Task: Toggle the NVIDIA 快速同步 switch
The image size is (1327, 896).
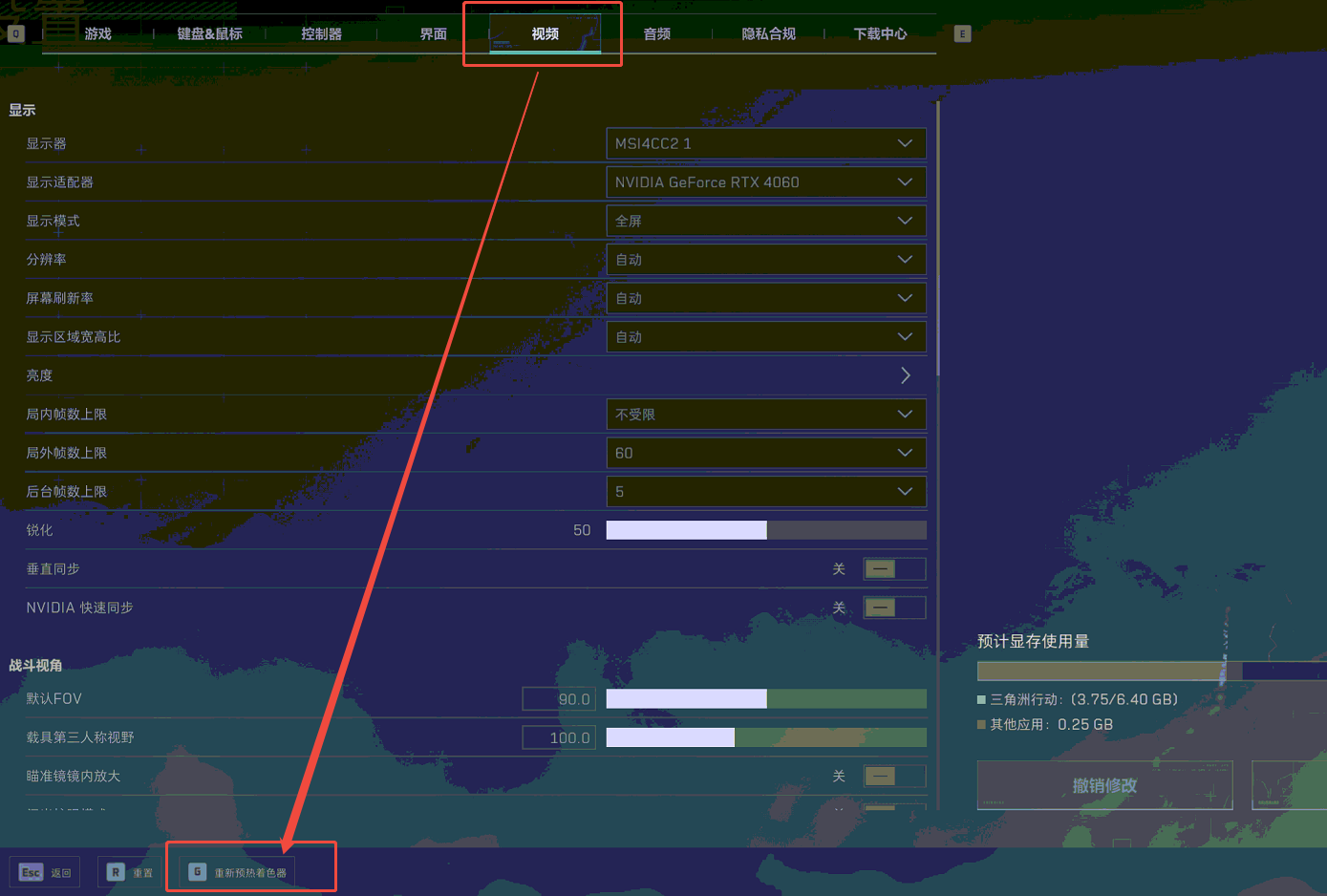Action: 893,608
